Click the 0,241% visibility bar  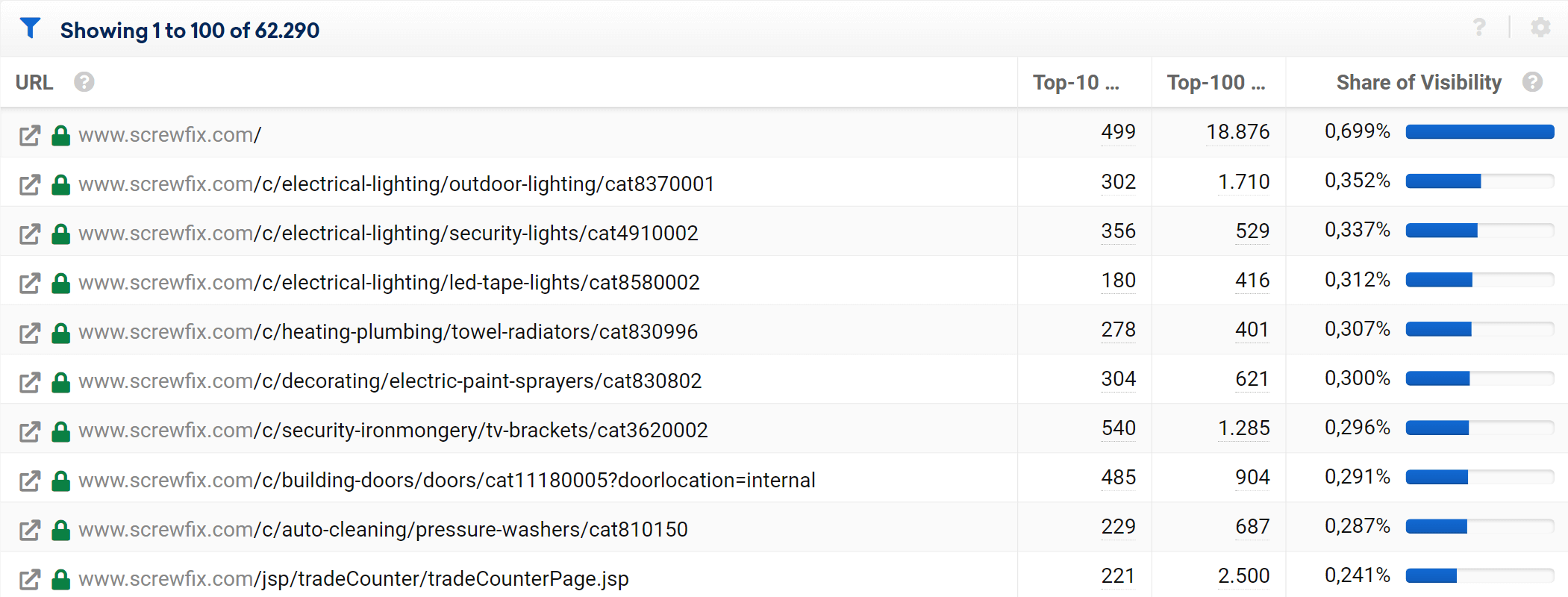coord(1480,575)
